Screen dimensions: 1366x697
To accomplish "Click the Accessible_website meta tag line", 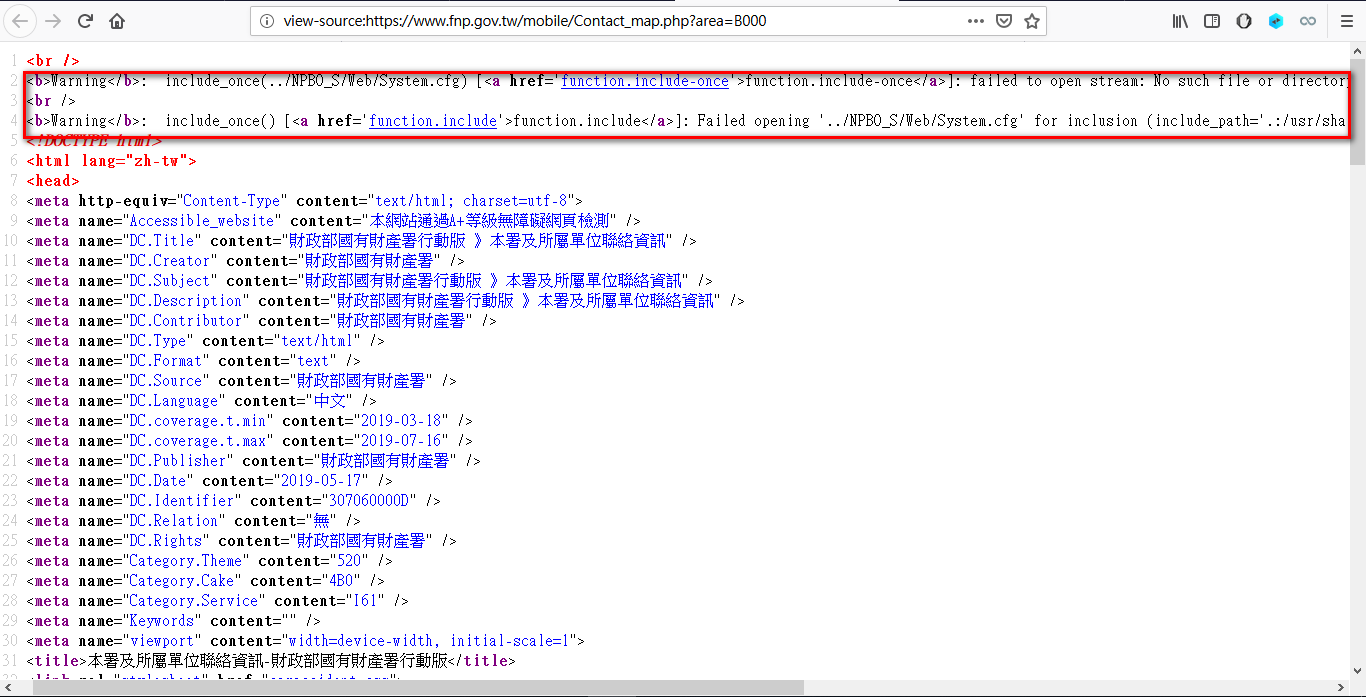I will [333, 221].
